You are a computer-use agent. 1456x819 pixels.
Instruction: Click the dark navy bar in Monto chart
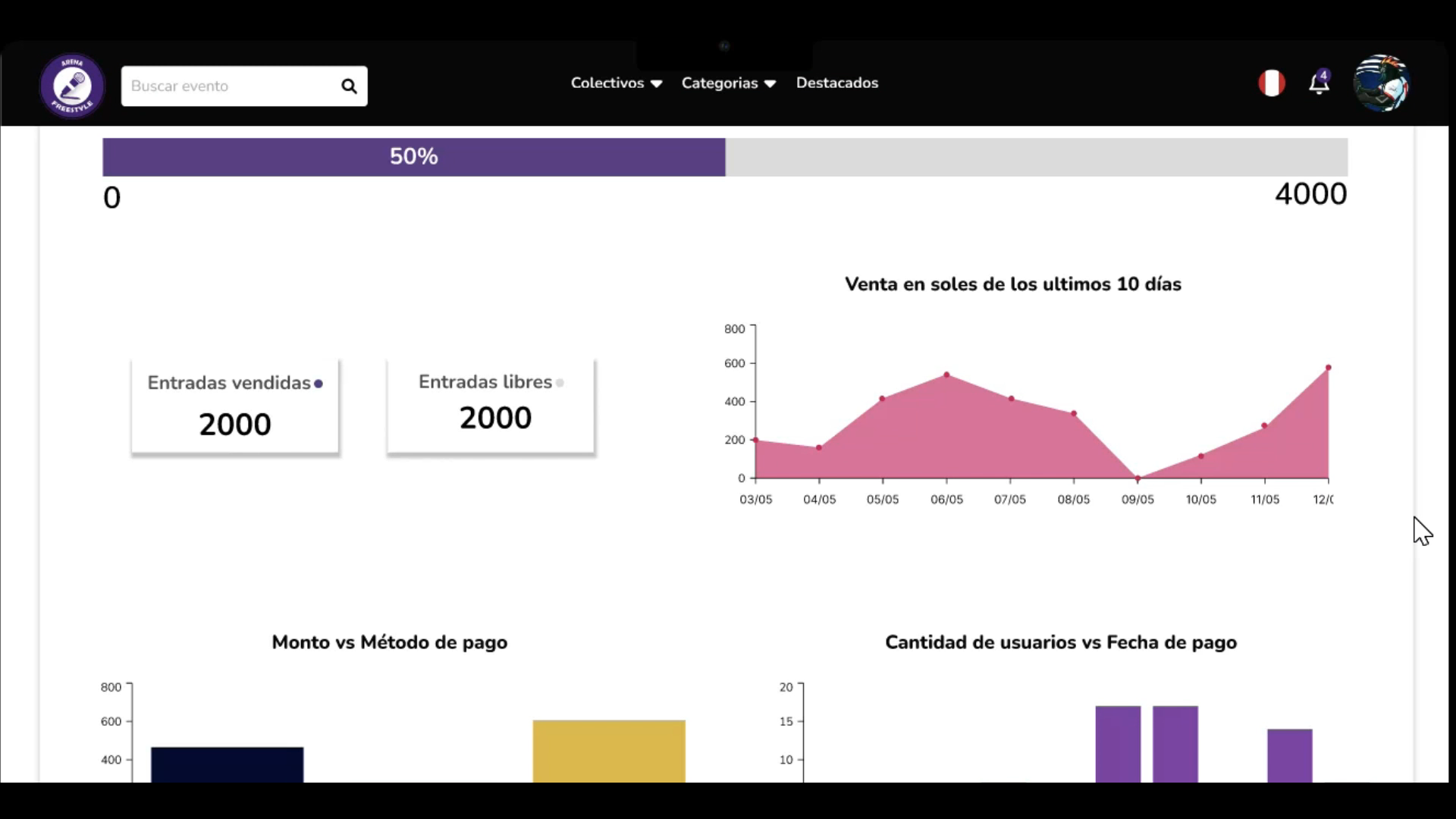click(227, 764)
